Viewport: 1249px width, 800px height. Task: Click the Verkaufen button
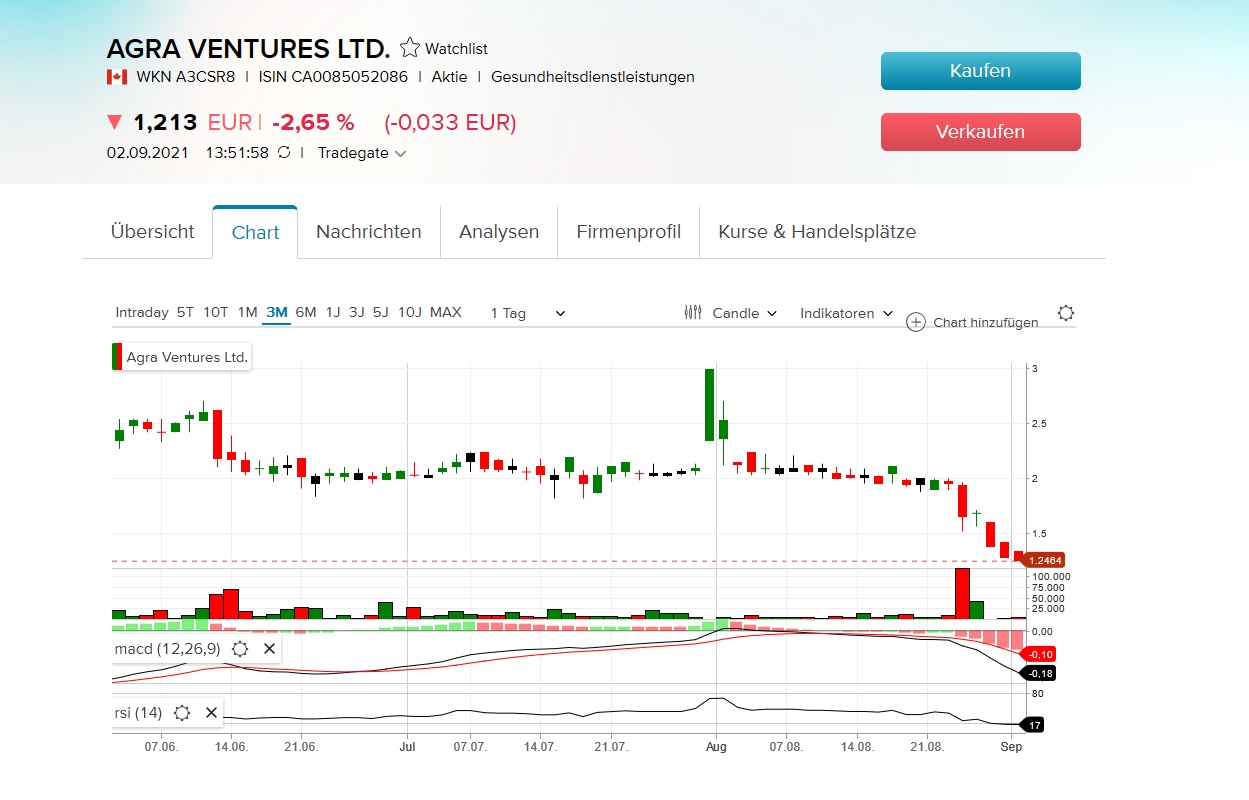point(980,131)
